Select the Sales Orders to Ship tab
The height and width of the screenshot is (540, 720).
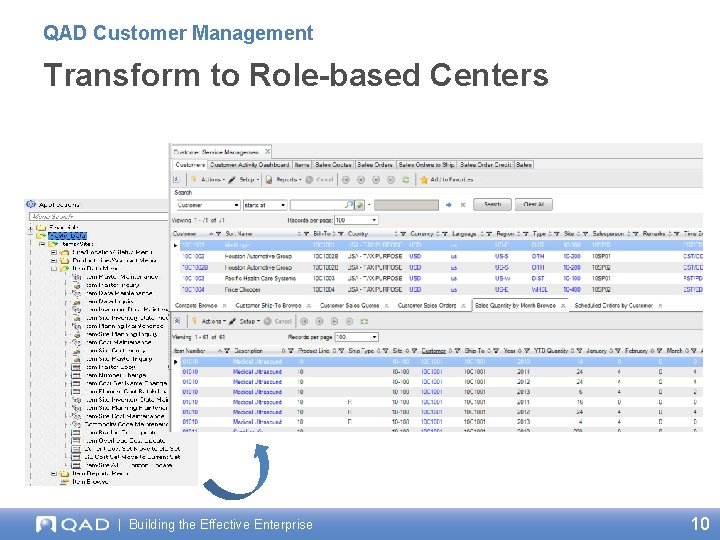(x=426, y=164)
